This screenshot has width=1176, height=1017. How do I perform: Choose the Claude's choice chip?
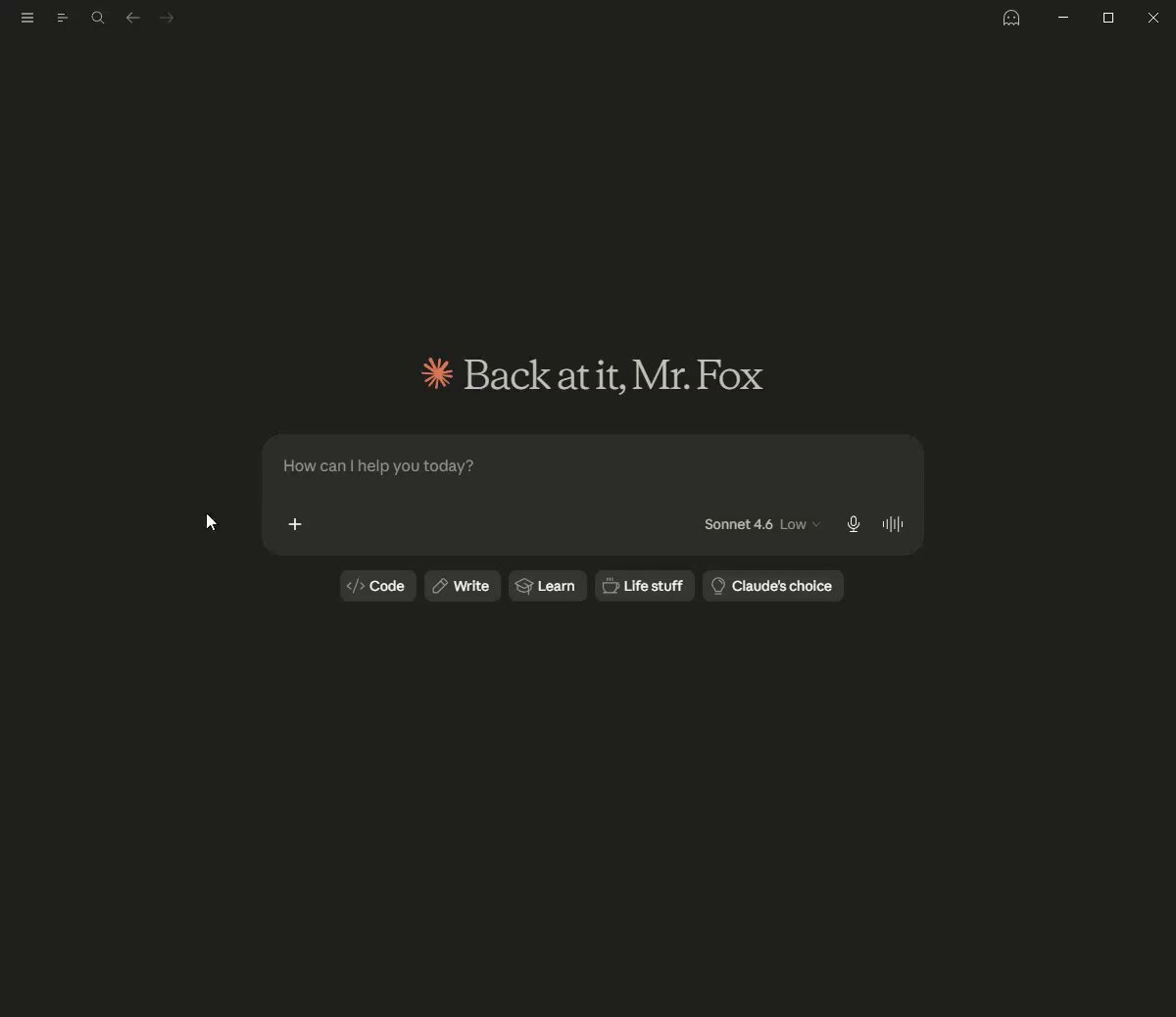pyautogui.click(x=773, y=586)
